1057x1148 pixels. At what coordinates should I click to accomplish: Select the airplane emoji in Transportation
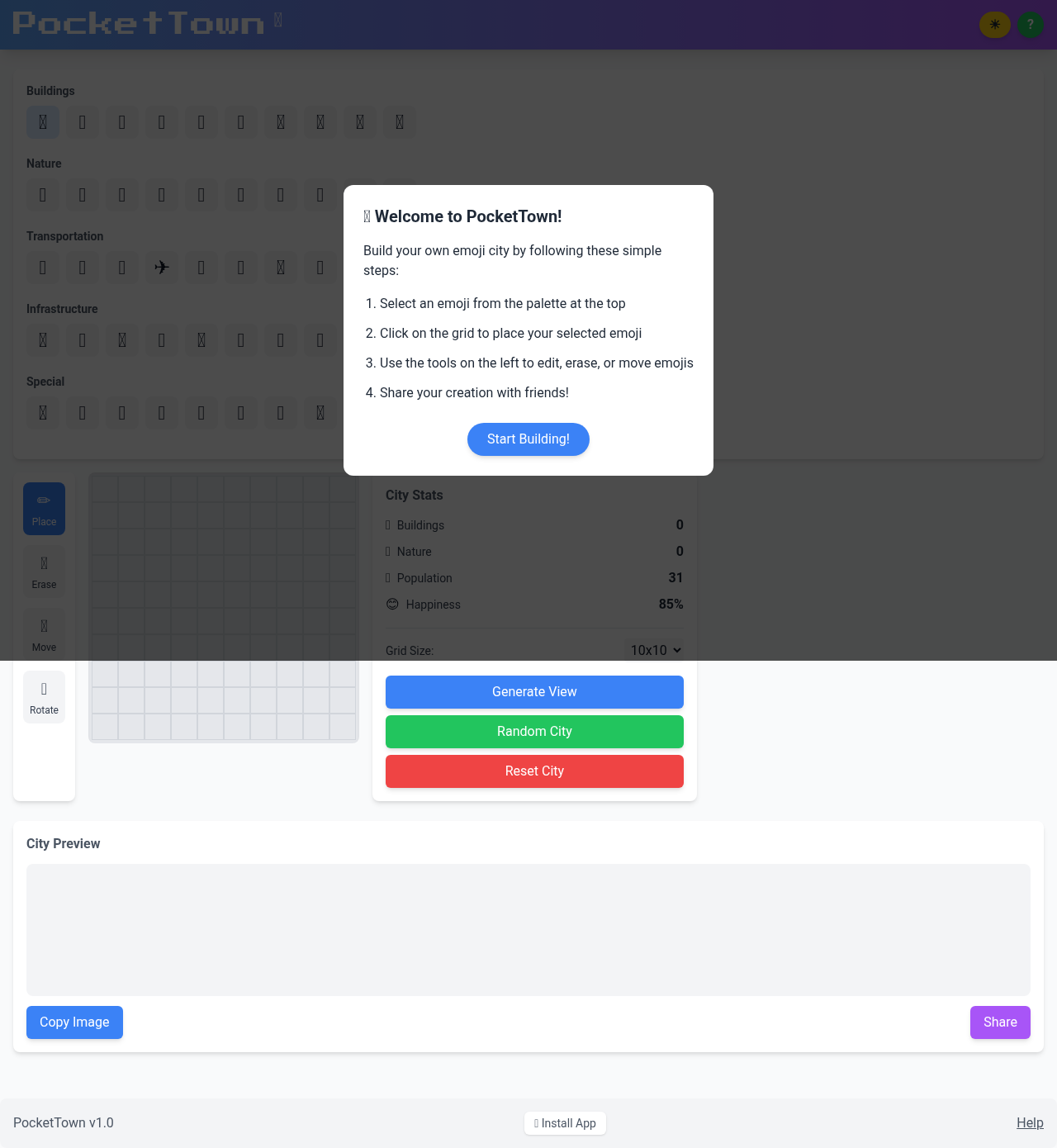pos(162,268)
